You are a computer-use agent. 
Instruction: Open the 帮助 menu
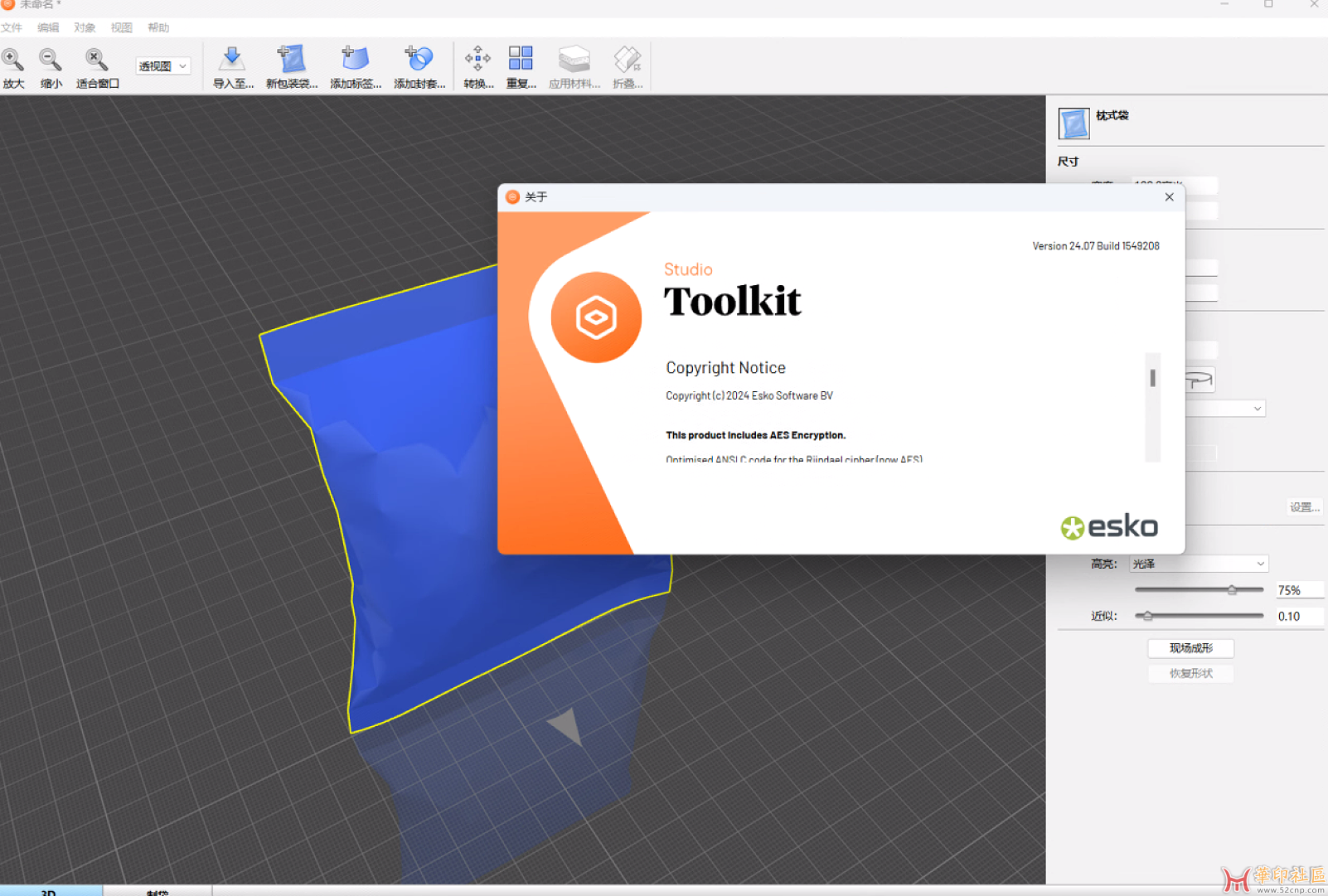point(158,27)
